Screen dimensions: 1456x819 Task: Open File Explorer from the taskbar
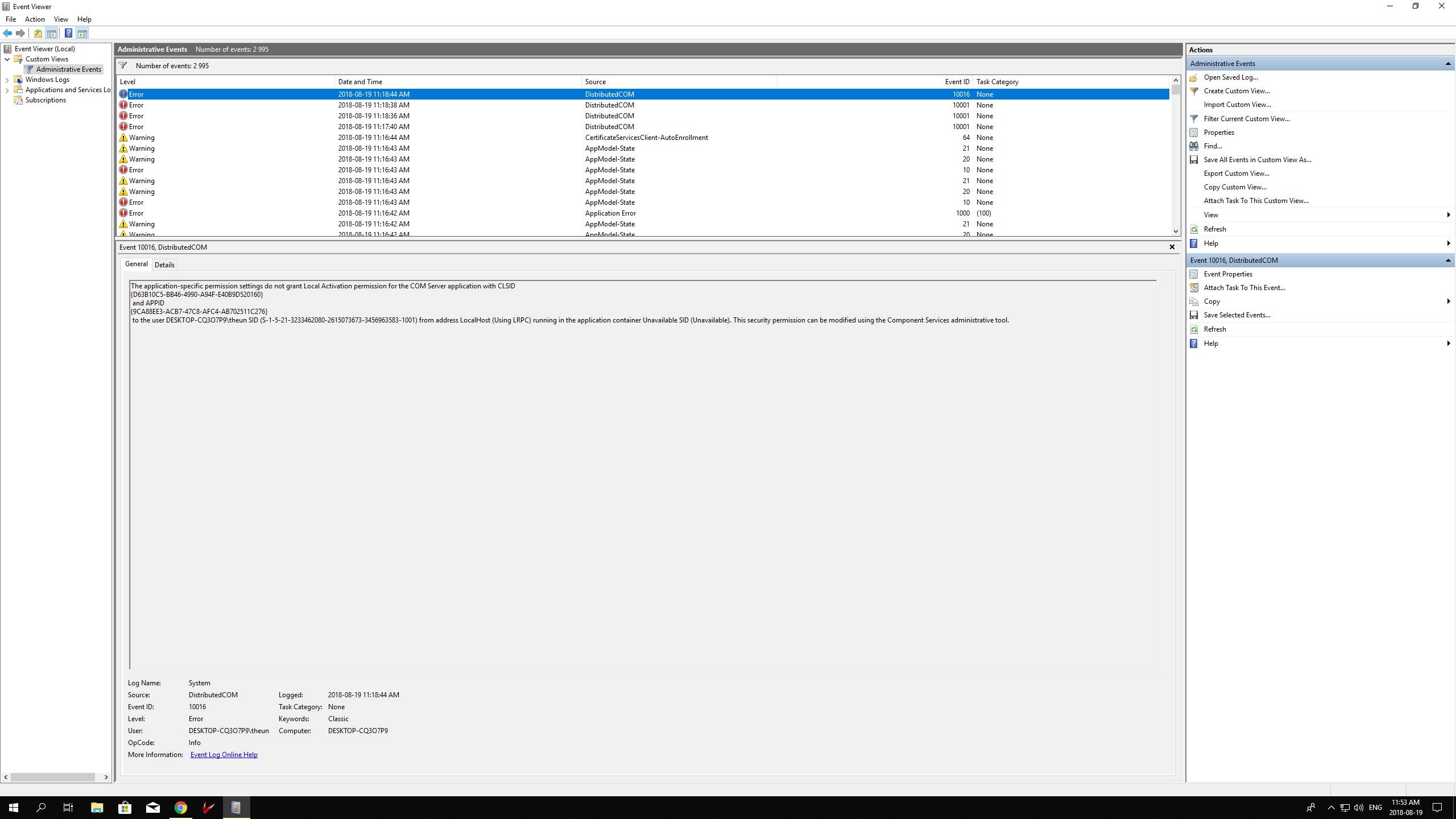(97, 808)
